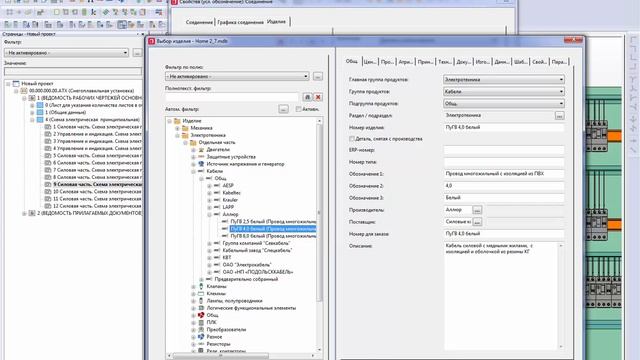Click ellipsis button for Раздел / подраздел

click(x=560, y=116)
